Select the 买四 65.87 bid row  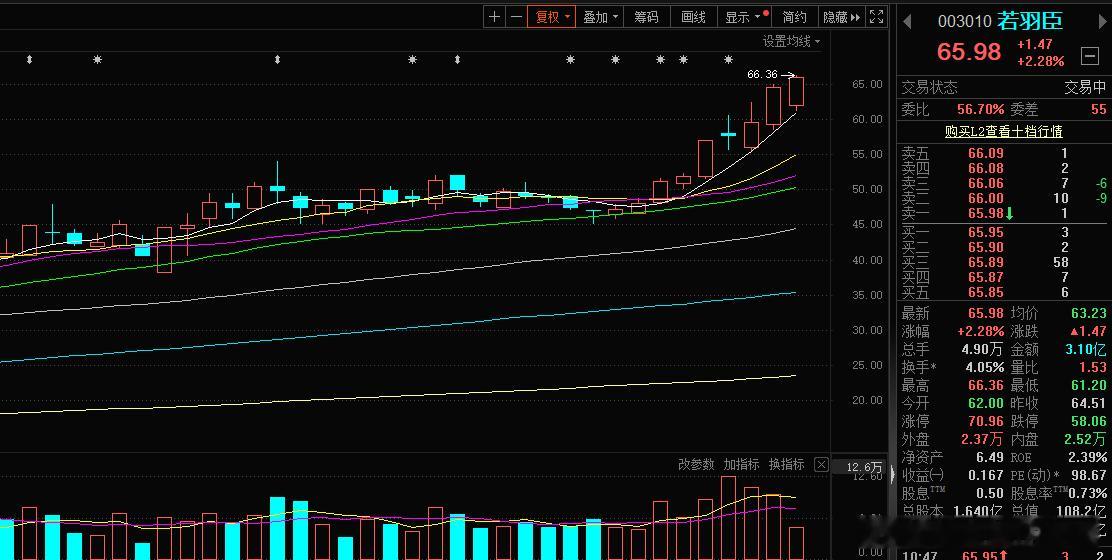(x=1003, y=277)
